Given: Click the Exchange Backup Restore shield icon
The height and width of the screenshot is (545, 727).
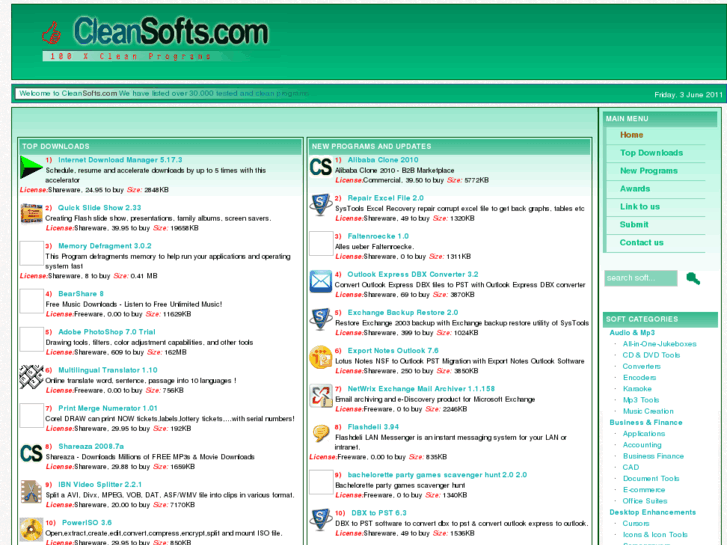Looking at the screenshot, I should (321, 319).
